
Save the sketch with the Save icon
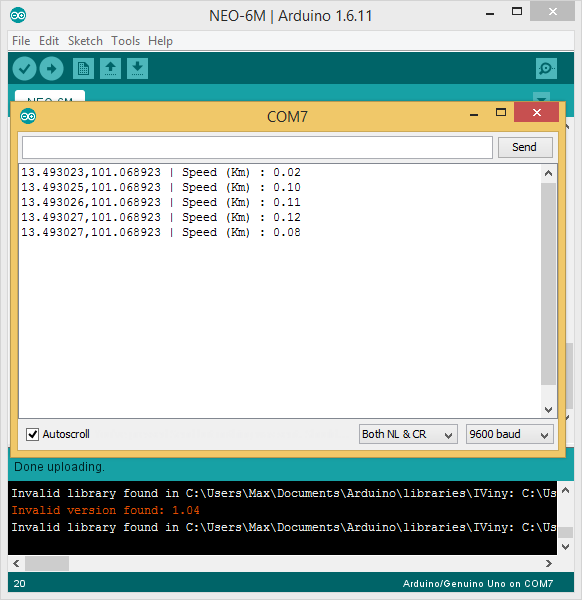pos(137,69)
